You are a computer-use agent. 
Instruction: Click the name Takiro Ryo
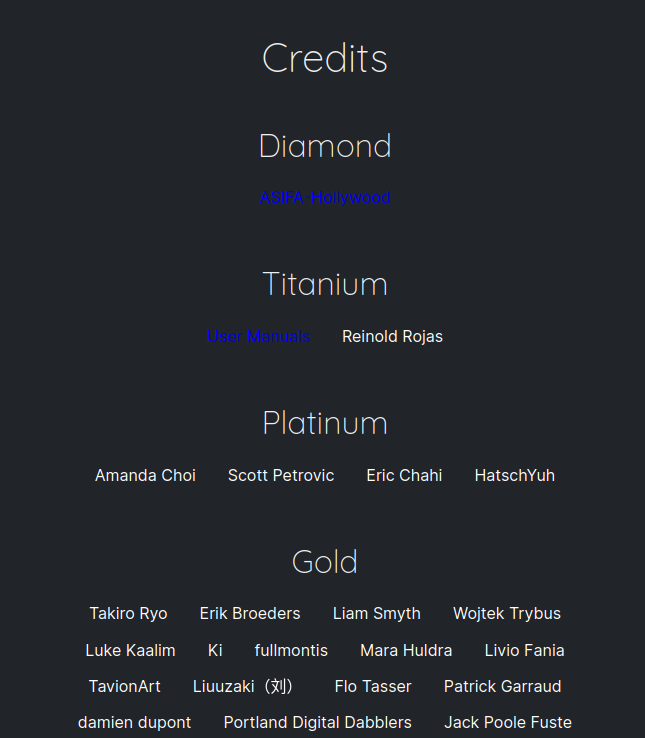coord(129,614)
